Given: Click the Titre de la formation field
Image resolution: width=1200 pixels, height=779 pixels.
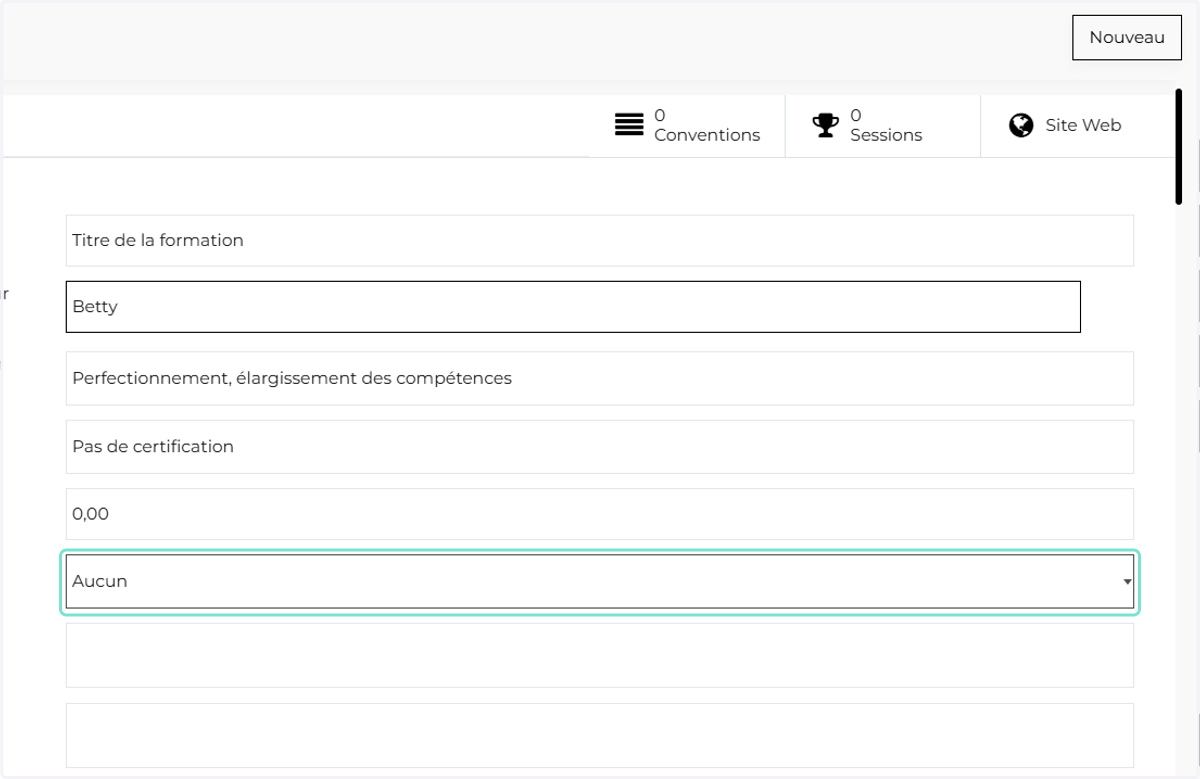Looking at the screenshot, I should pyautogui.click(x=600, y=240).
